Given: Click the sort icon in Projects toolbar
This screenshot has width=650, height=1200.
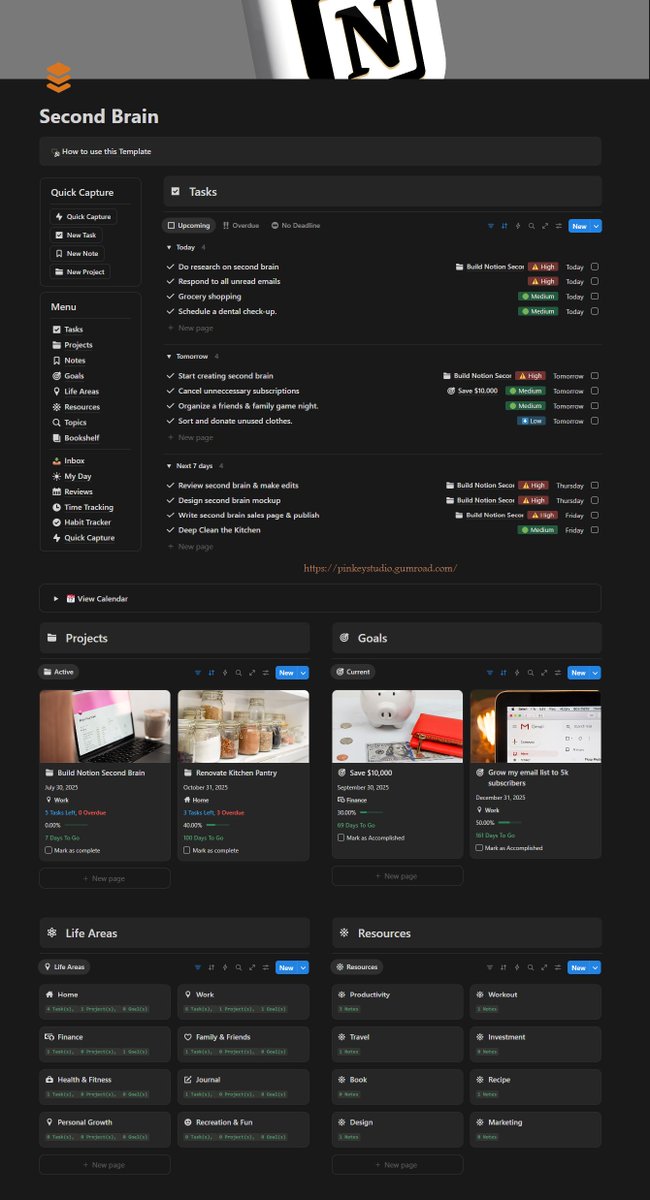Looking at the screenshot, I should tap(212, 673).
